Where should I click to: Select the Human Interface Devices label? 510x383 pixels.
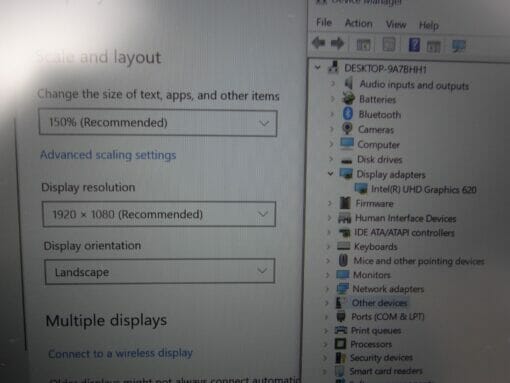coord(406,218)
